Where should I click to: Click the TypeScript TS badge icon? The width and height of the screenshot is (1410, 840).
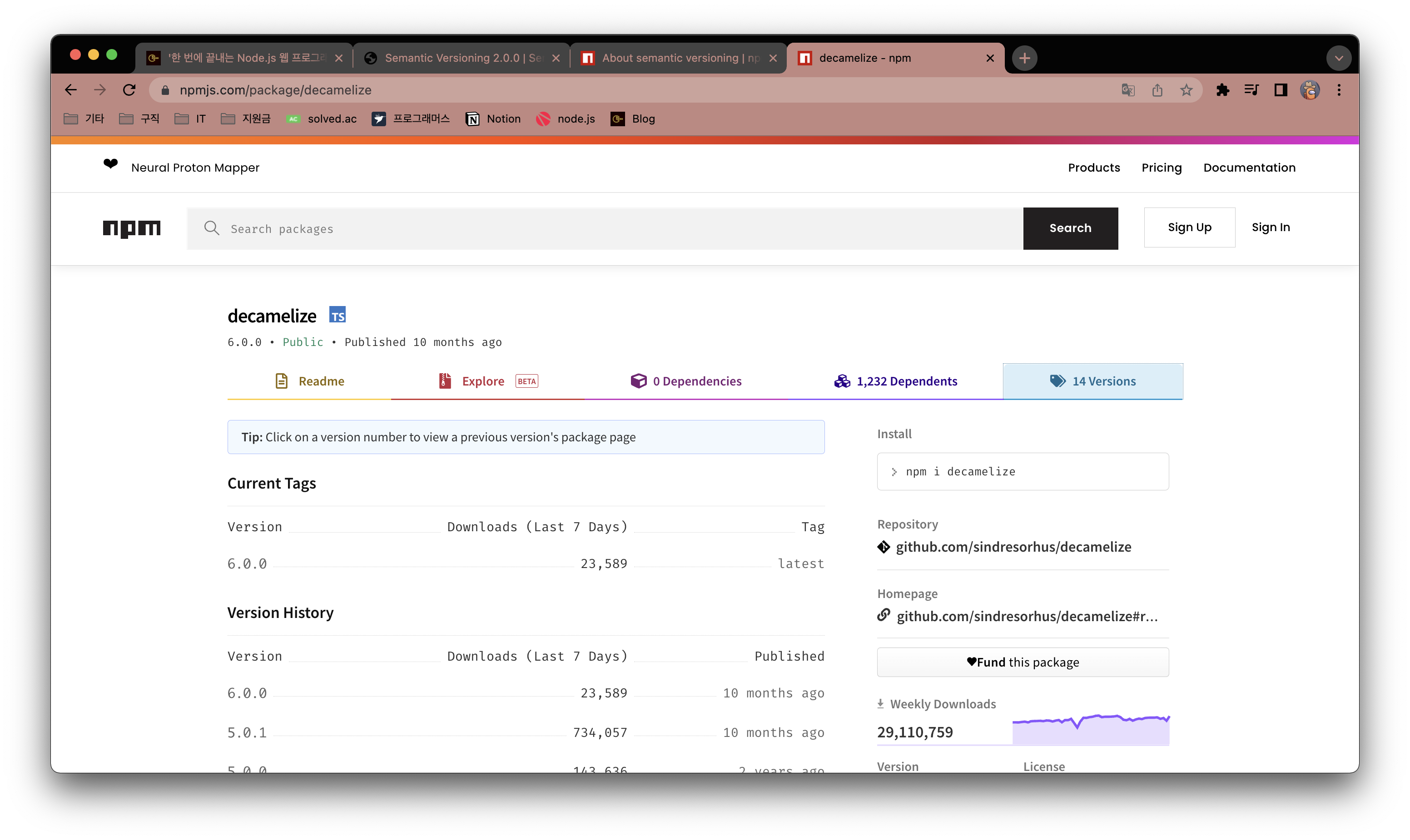pyautogui.click(x=338, y=315)
